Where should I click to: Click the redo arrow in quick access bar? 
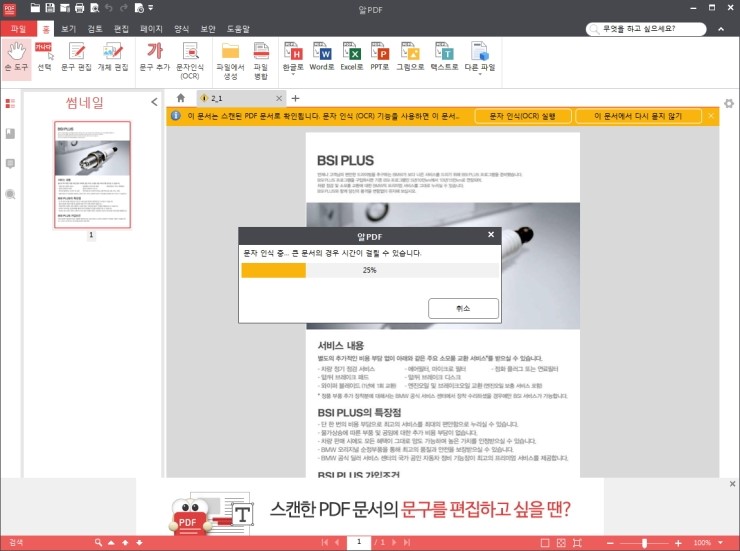124,8
